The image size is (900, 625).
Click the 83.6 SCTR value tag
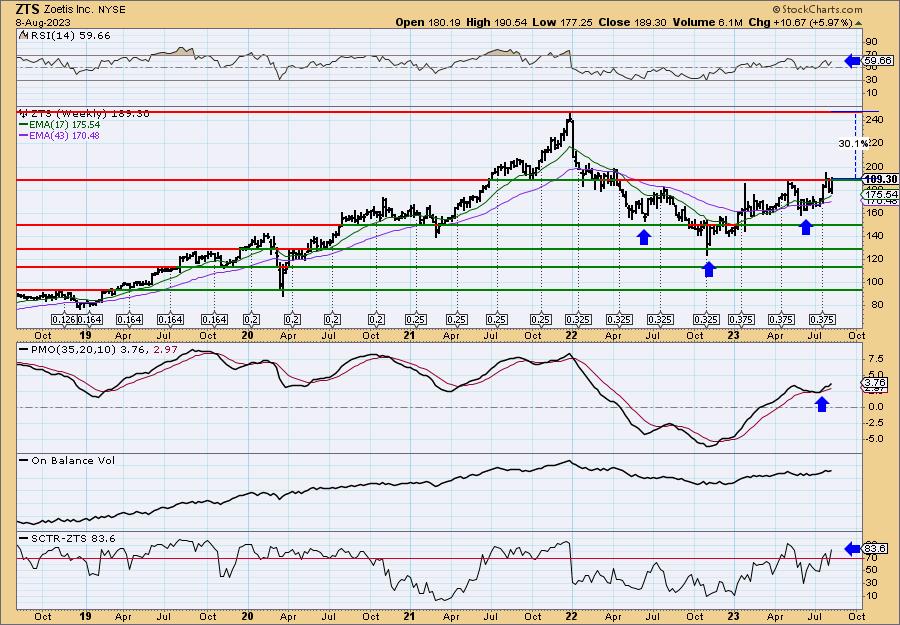click(877, 549)
